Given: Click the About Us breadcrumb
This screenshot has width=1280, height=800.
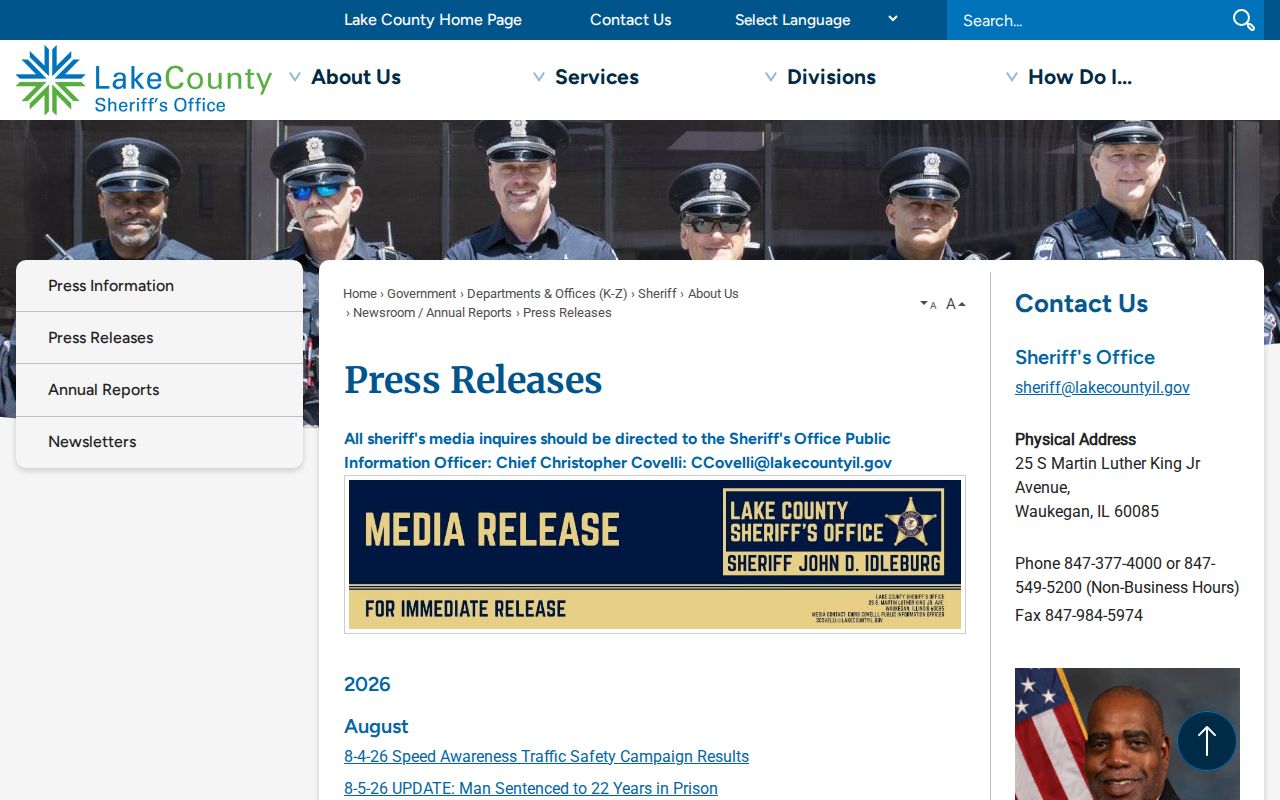Looking at the screenshot, I should coord(713,294).
